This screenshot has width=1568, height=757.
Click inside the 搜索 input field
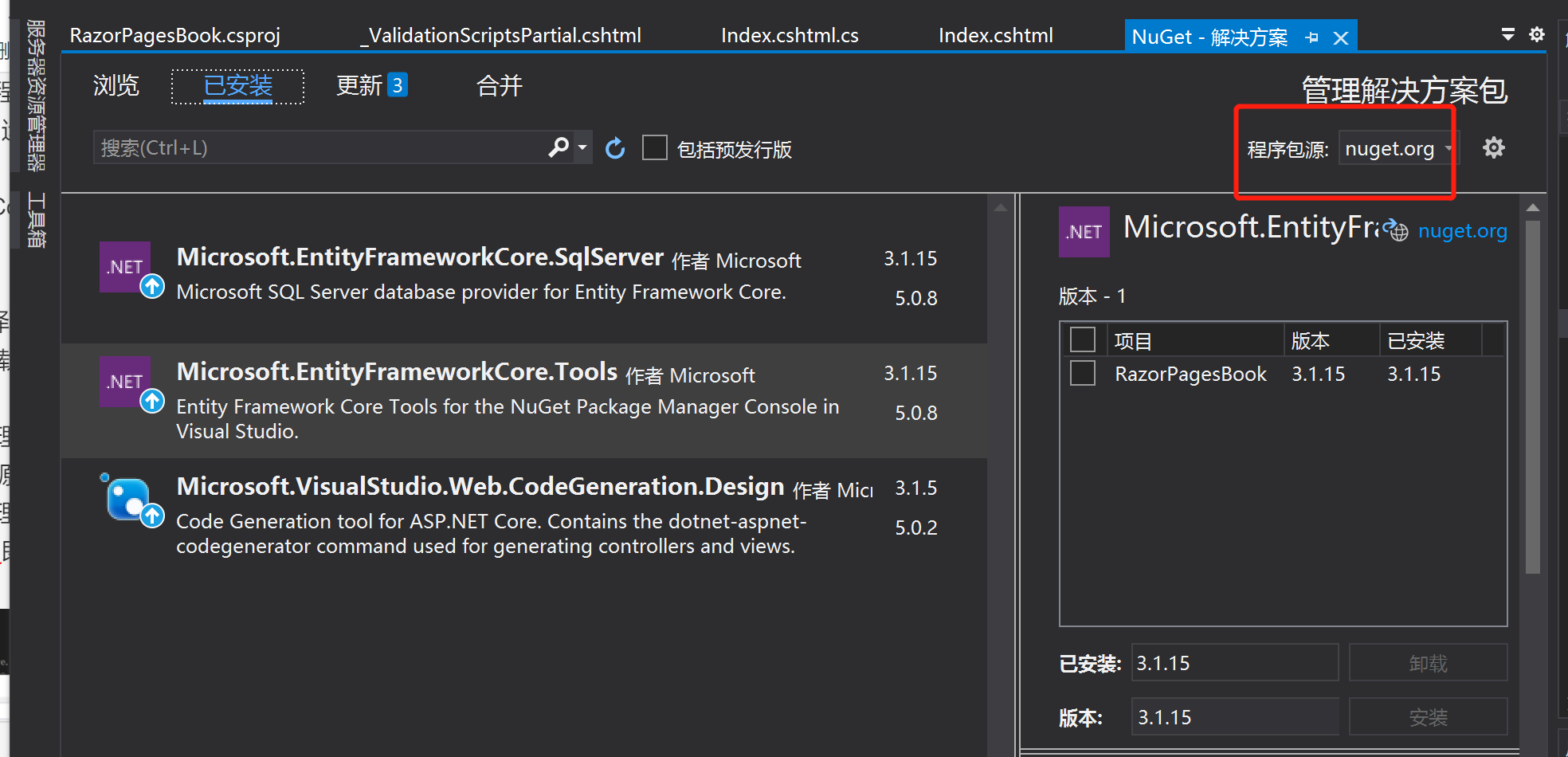click(x=319, y=147)
